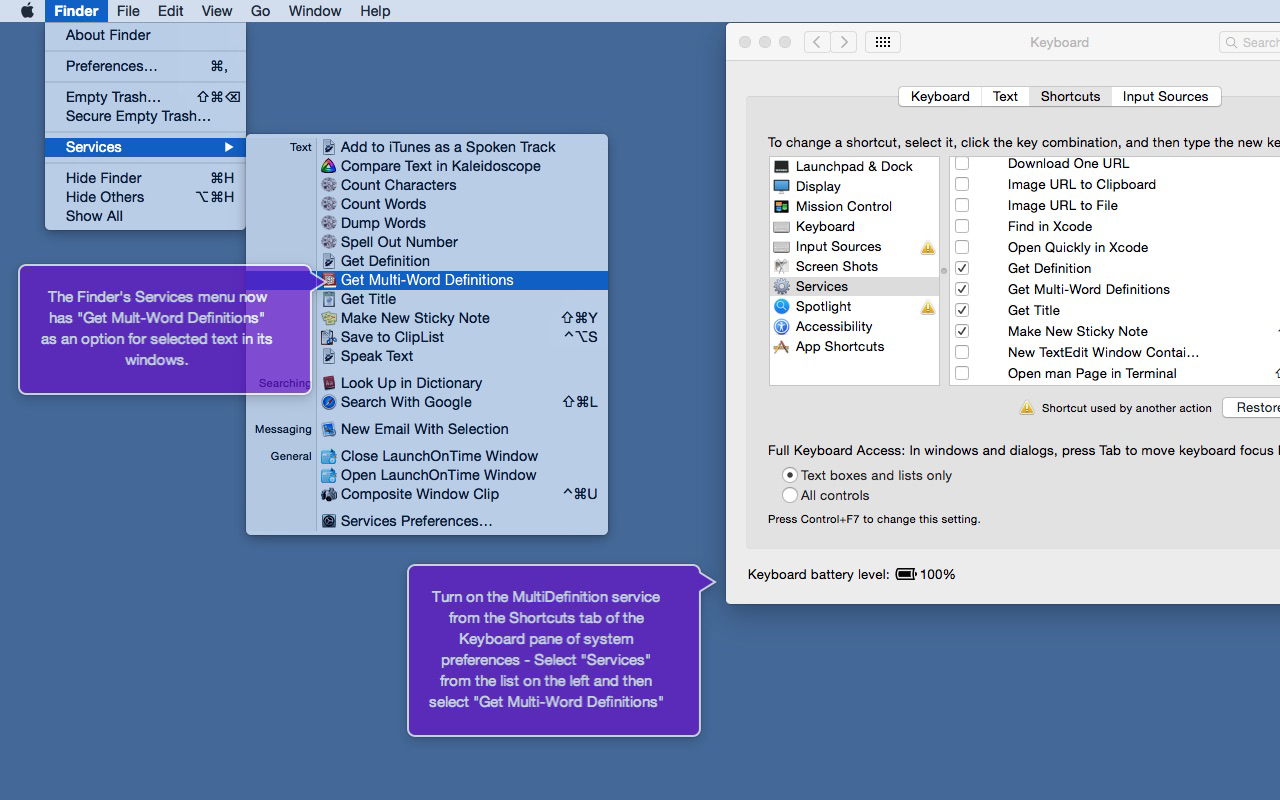Screen dimensions: 1280x800
Task: Click the Show All grid icon button
Action: pyautogui.click(x=882, y=42)
